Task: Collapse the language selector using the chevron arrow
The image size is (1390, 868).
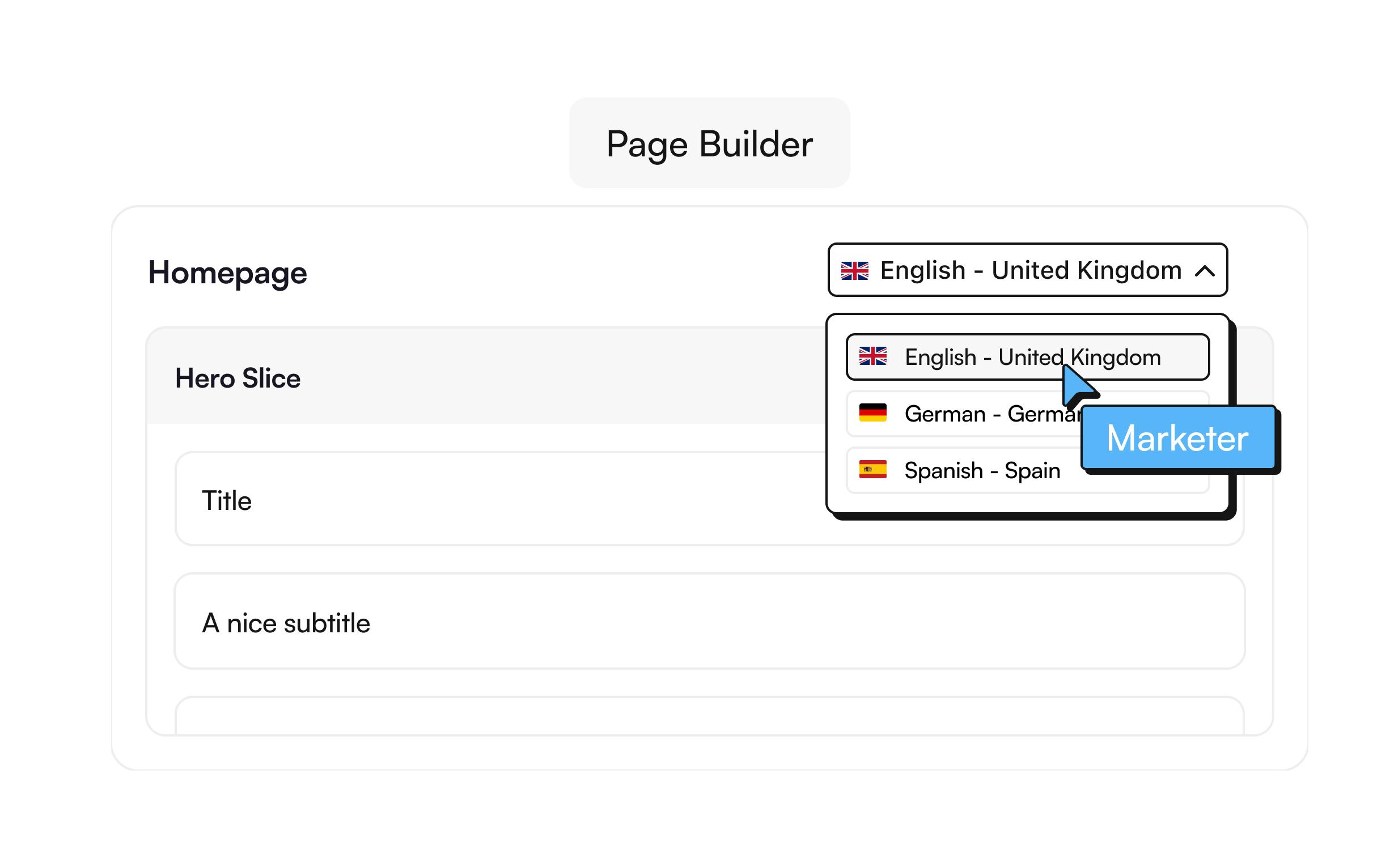Action: point(1205,271)
